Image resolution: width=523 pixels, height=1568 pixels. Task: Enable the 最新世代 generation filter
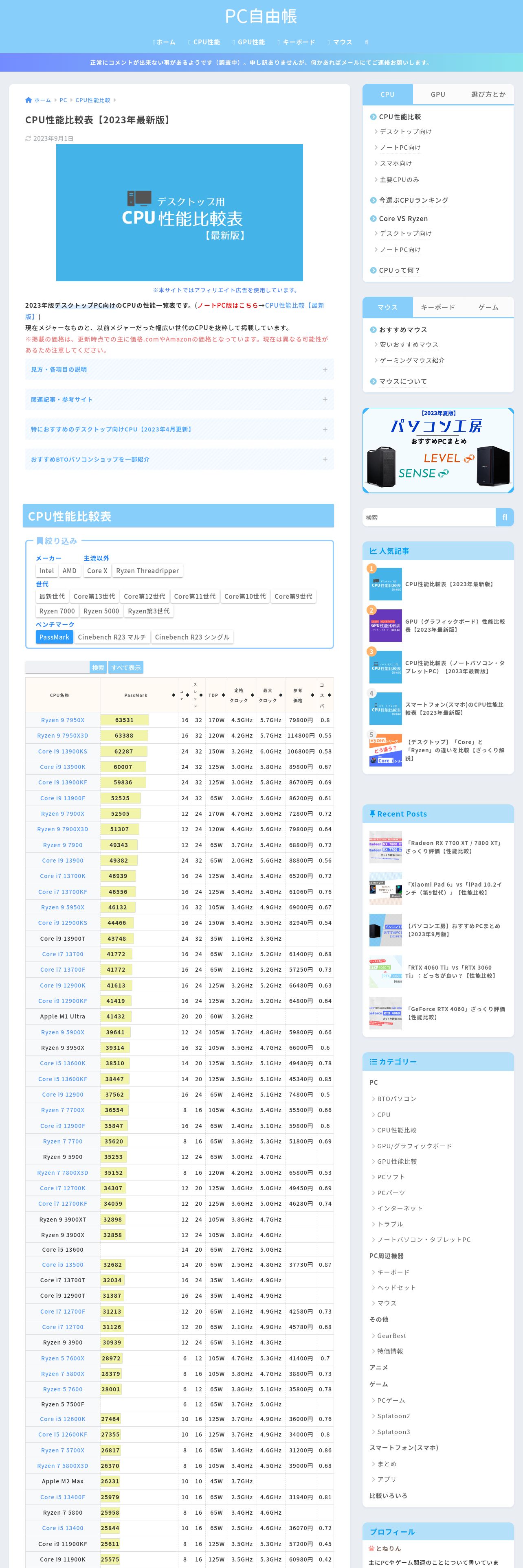[52, 596]
